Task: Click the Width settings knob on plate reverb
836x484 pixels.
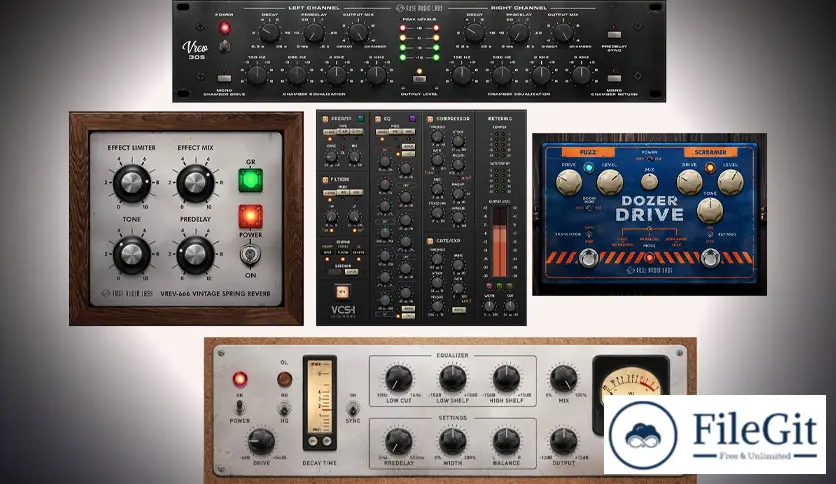Action: [453, 441]
